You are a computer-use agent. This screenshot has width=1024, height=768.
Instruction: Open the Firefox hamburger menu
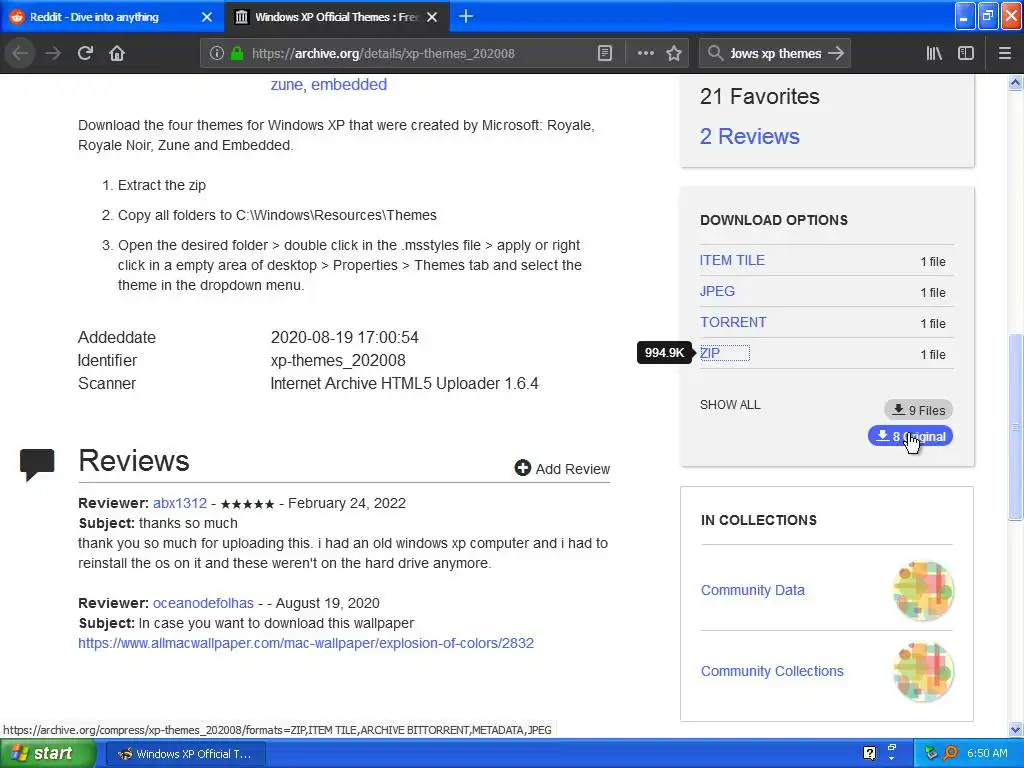click(1005, 54)
